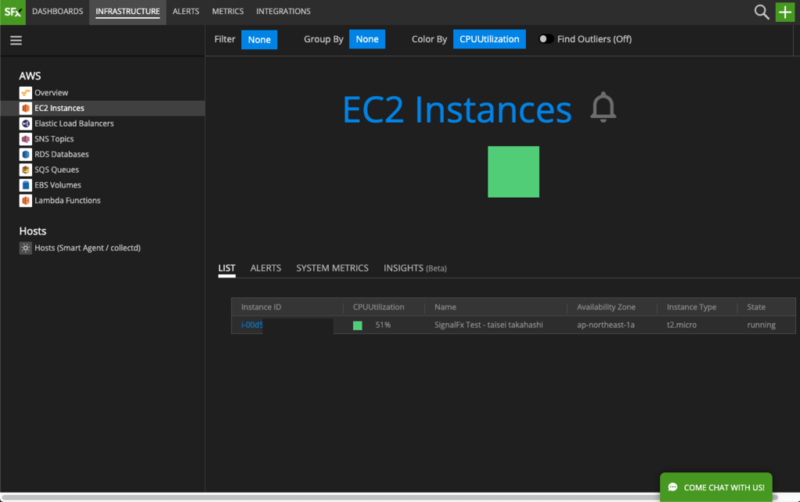Click the EBS Volumes icon
800x502 pixels.
[x=26, y=185]
